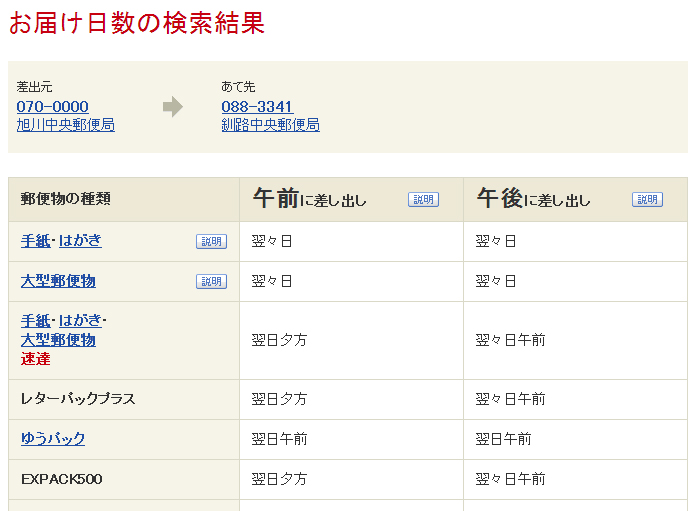
Task: Click the お届け日数の検索結果 page heading
Action: pos(137,23)
